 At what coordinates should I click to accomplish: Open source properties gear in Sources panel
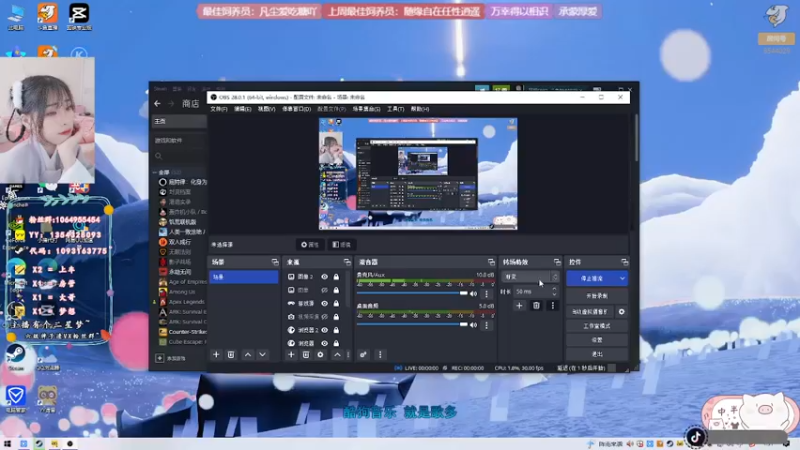pyautogui.click(x=320, y=355)
